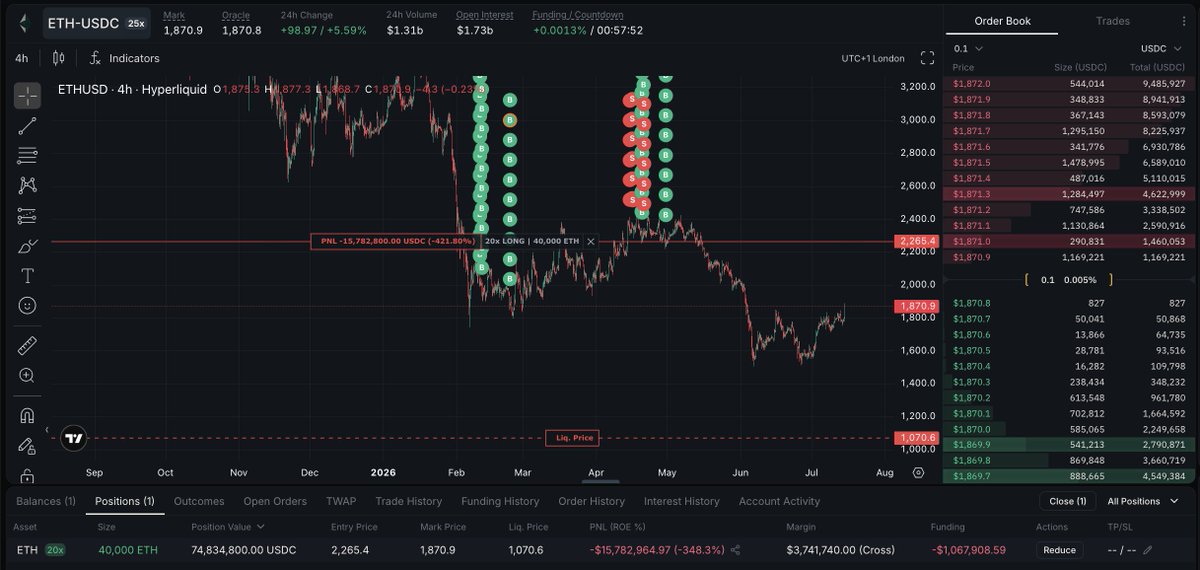Select ask price $1,871.3 in order book
The width and height of the screenshot is (1200, 570).
tap(972, 194)
